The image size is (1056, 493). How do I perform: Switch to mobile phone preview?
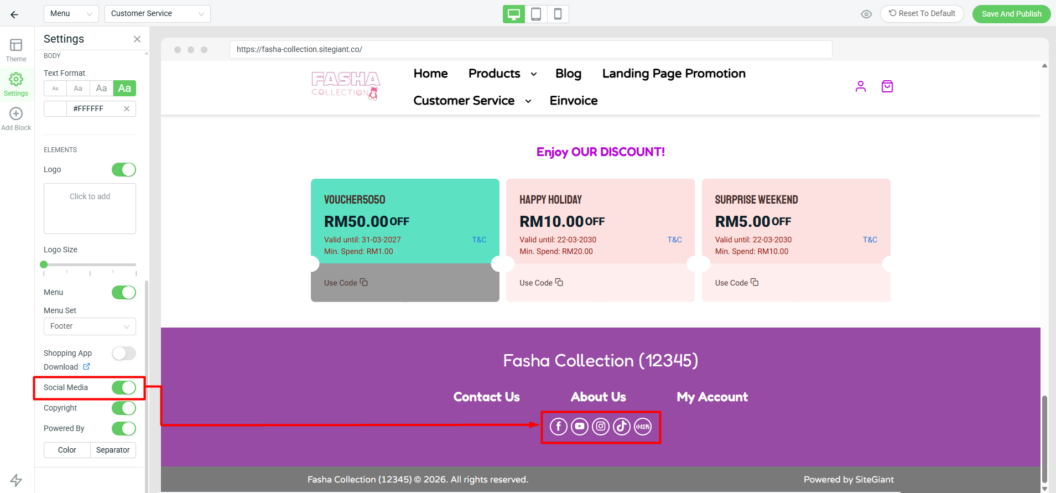[x=558, y=14]
